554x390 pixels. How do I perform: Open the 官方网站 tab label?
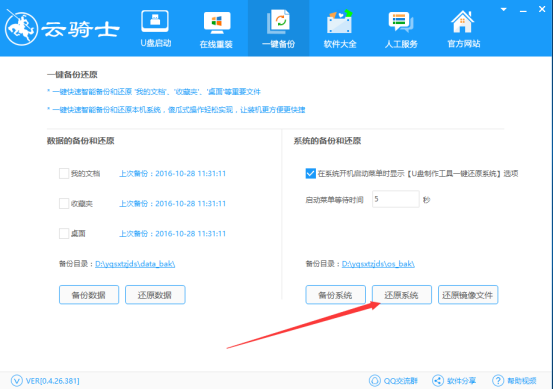[464, 44]
